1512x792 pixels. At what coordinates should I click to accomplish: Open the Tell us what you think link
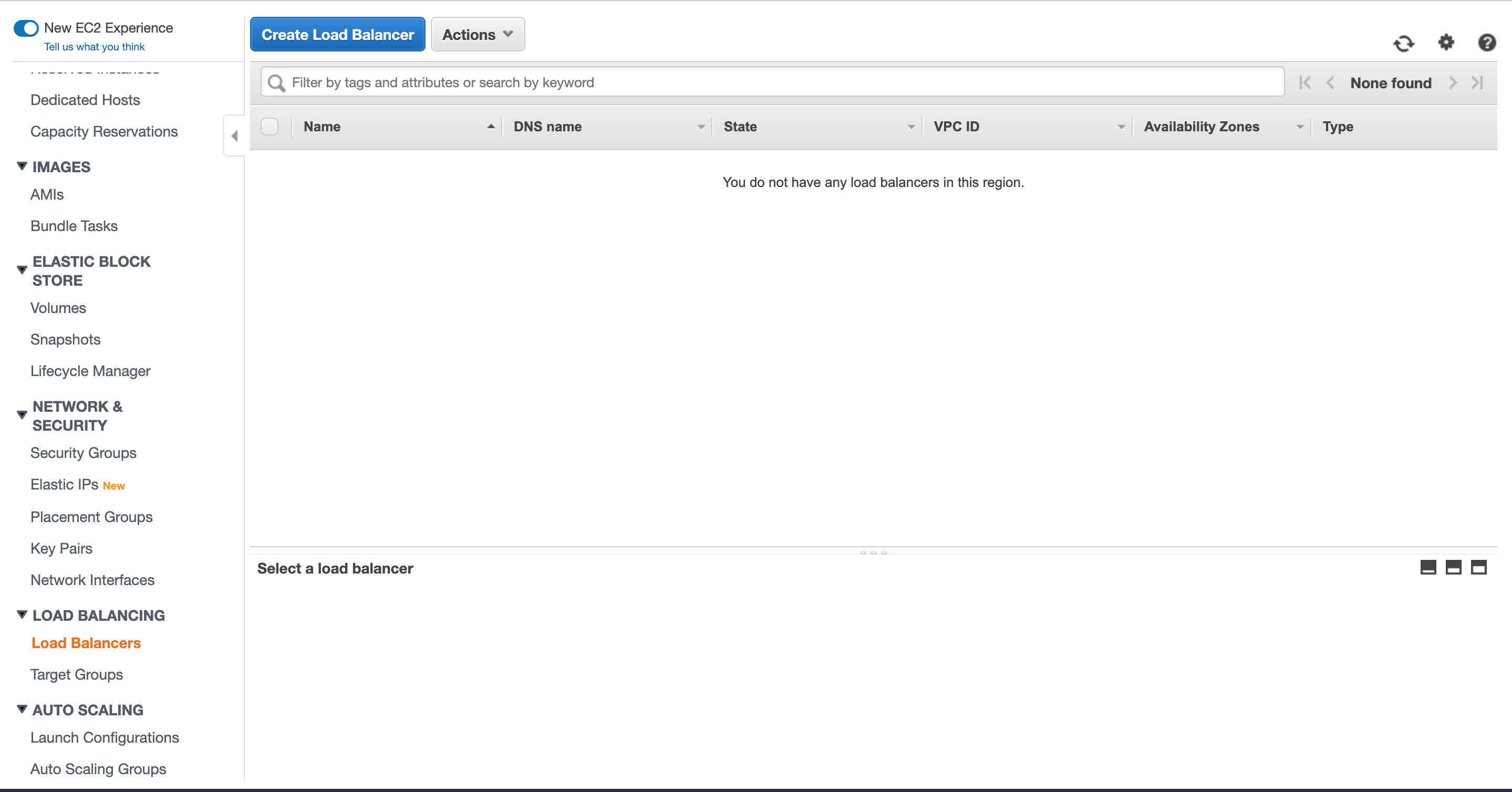coord(94,47)
